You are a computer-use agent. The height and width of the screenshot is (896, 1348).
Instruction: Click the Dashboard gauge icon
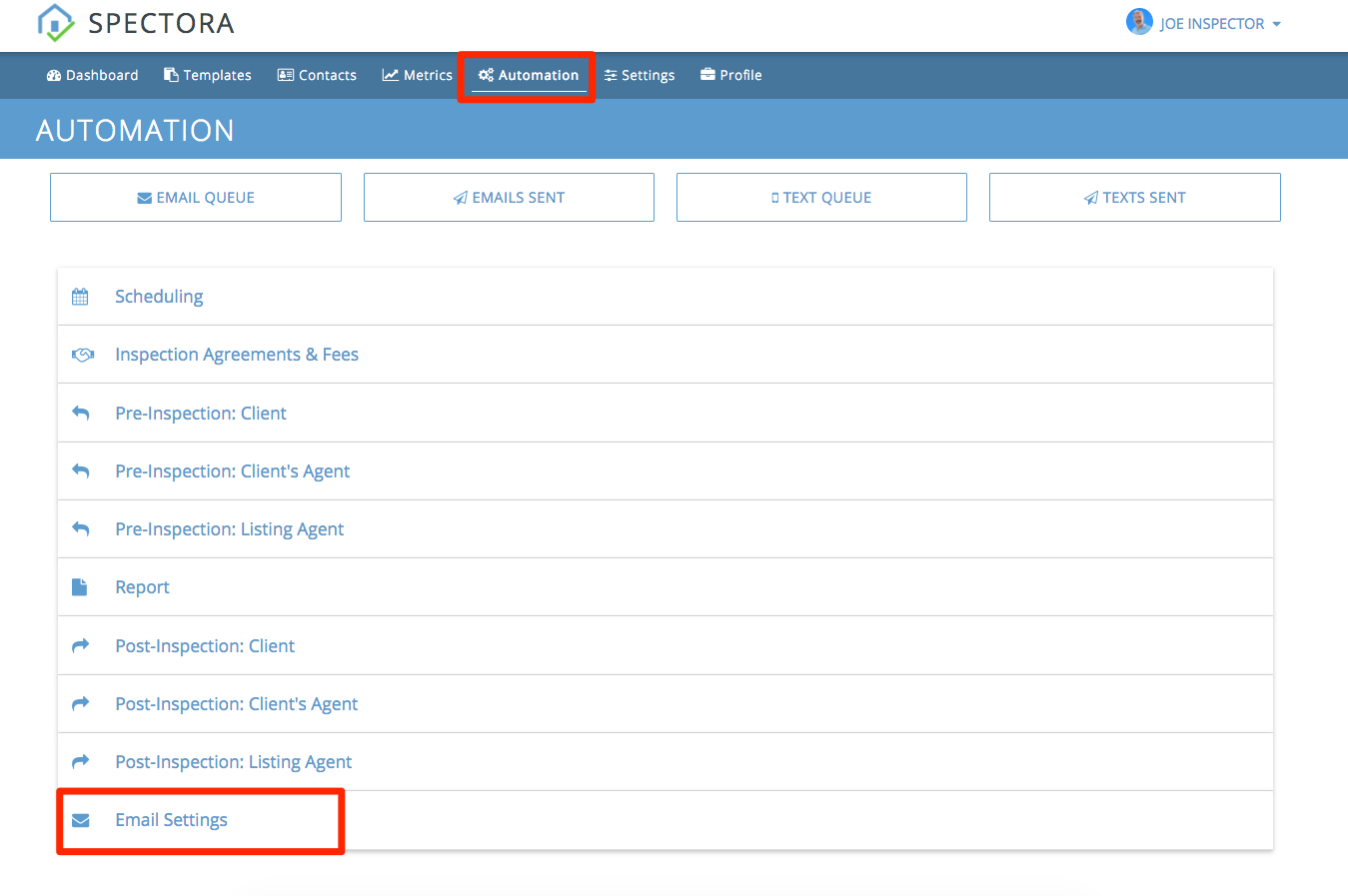pos(54,75)
